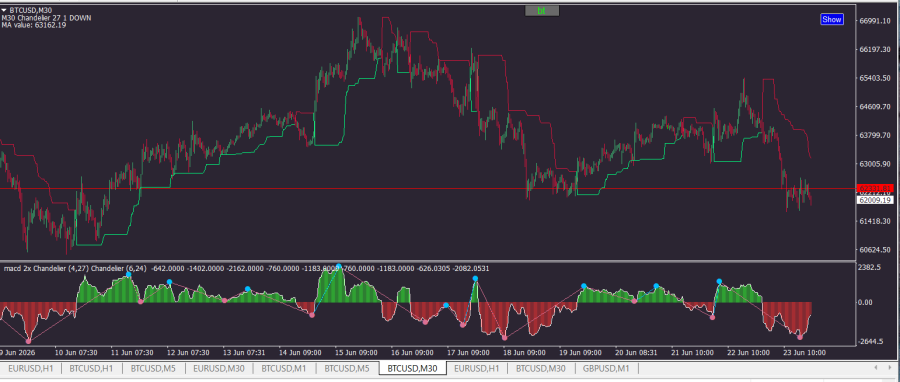Click the green bt button

(x=542, y=11)
